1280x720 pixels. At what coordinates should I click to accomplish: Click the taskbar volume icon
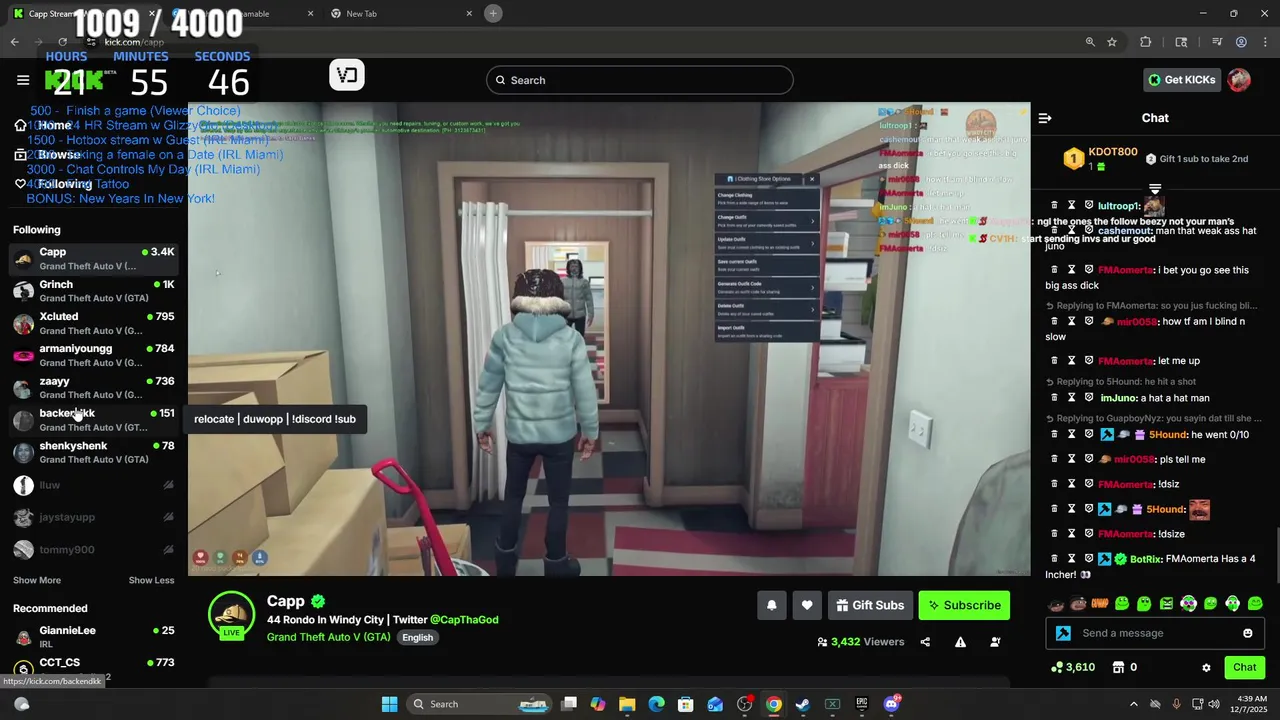(1214, 704)
